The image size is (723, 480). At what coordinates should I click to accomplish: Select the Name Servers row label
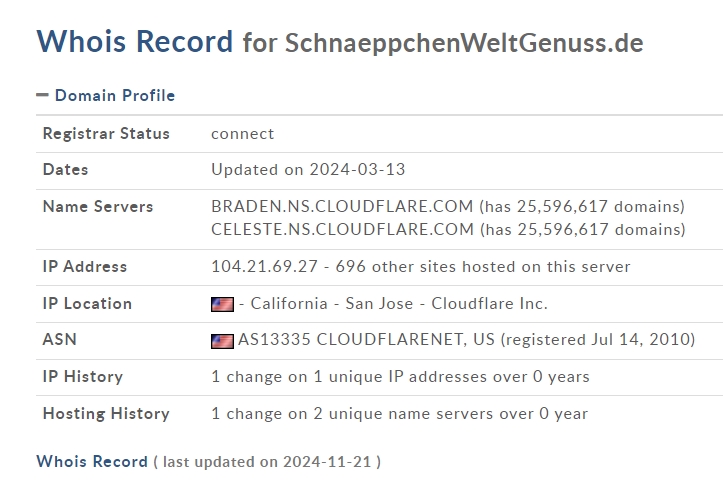[98, 207]
